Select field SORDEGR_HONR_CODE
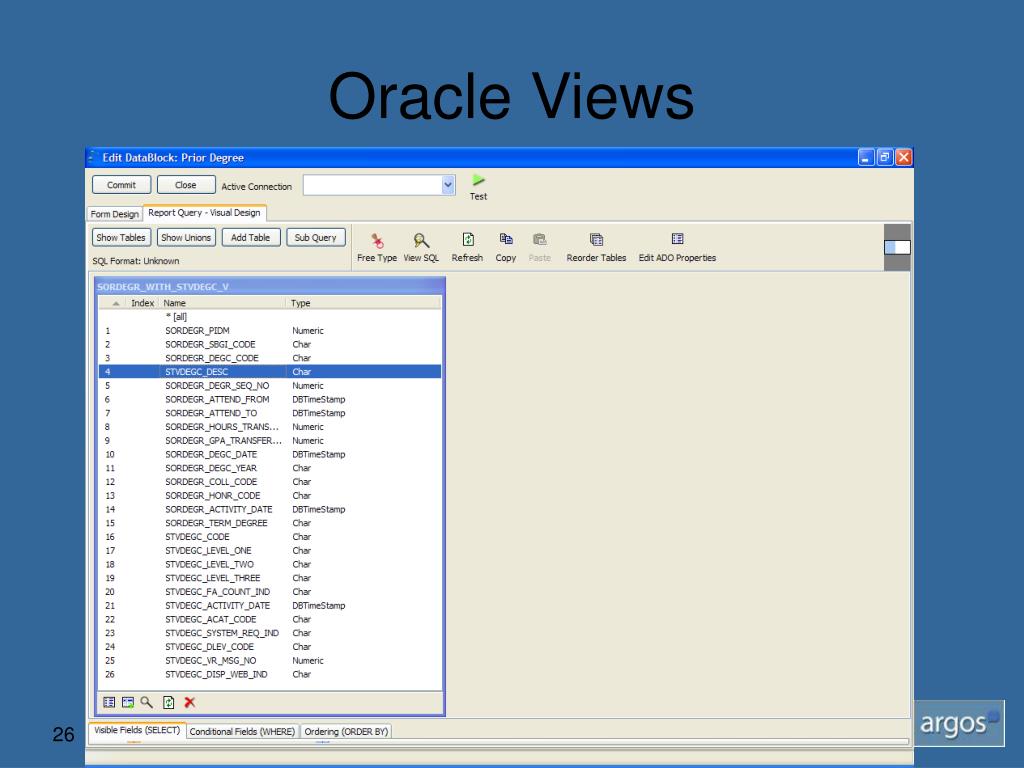 [270, 495]
